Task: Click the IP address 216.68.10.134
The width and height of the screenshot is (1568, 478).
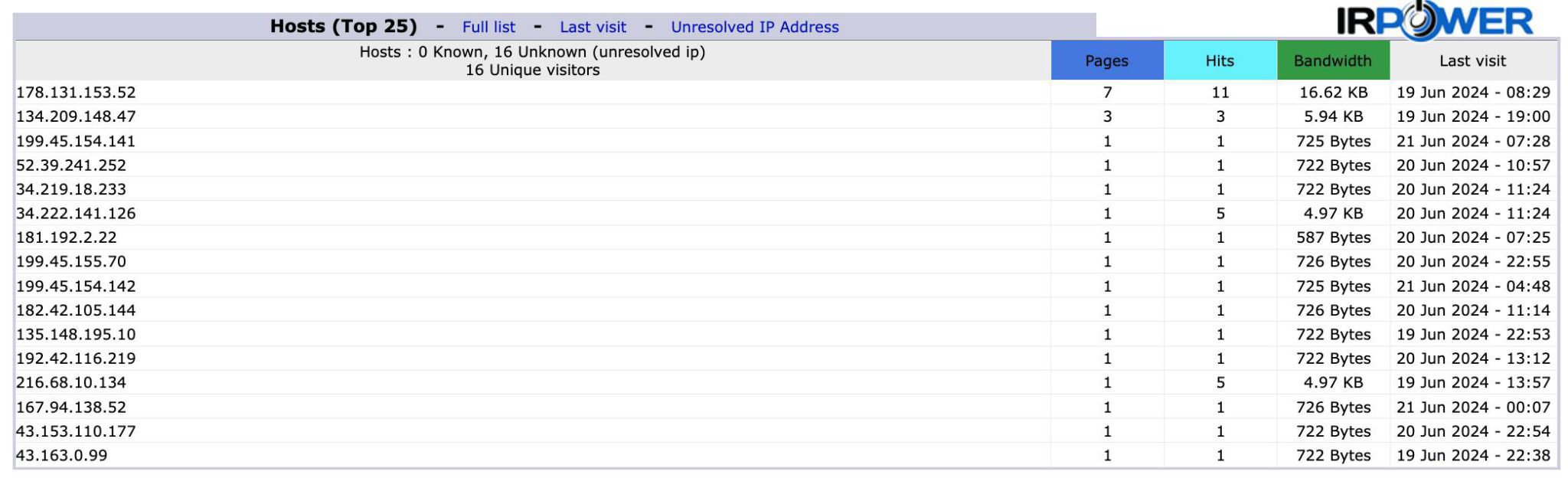Action: [71, 382]
